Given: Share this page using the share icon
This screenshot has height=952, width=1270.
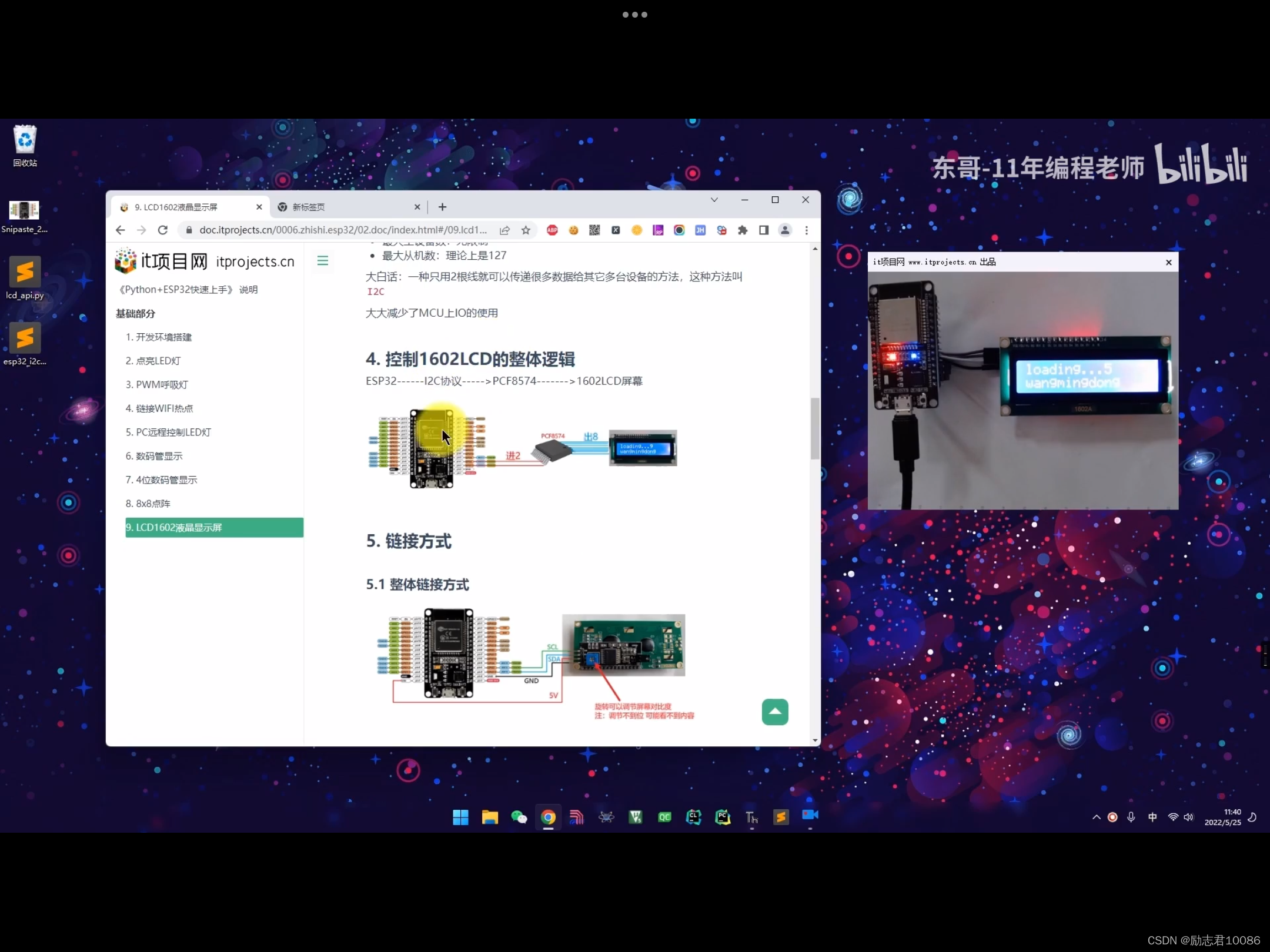Looking at the screenshot, I should point(504,230).
